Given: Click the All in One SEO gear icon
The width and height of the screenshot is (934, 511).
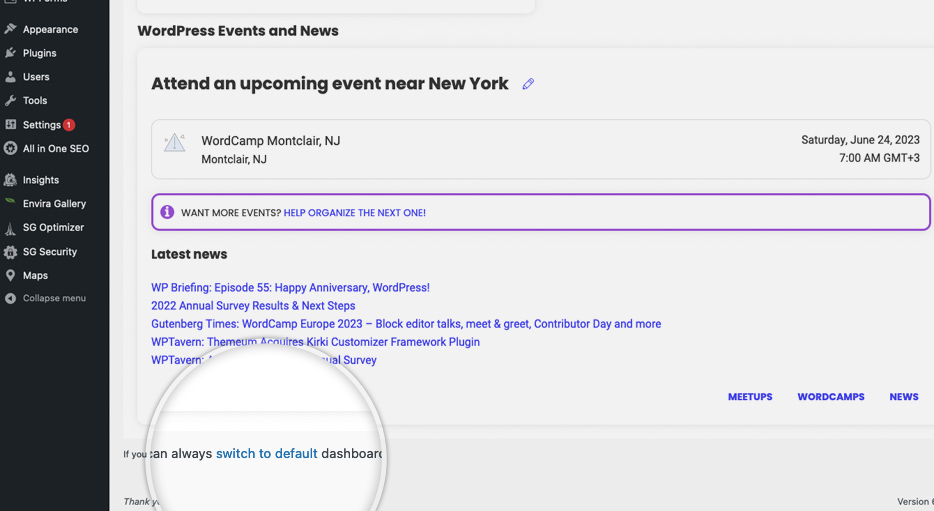Looking at the screenshot, I should click(10, 148).
